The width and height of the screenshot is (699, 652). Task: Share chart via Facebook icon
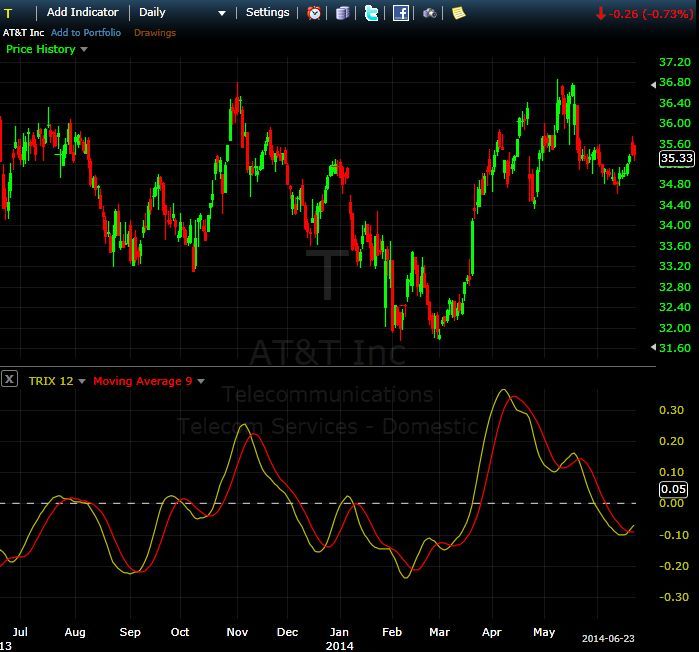coord(401,13)
